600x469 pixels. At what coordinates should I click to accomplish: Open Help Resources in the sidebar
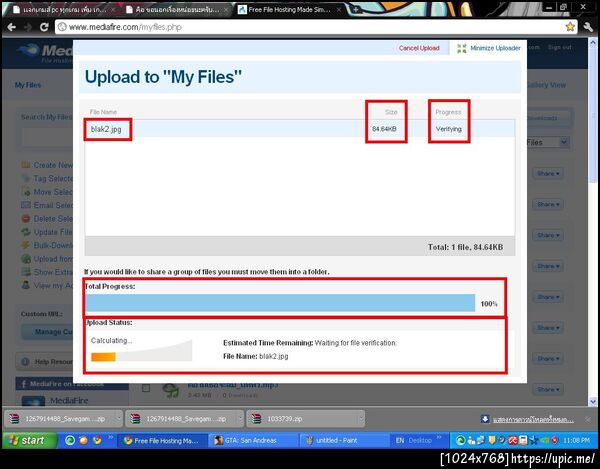(x=45, y=362)
